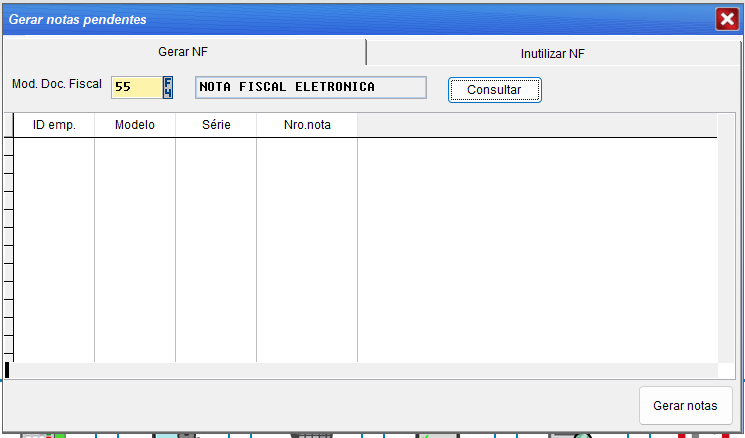The image size is (745, 438).
Task: Click the NOTA FISCAL ELETRONICA description field
Action: (x=311, y=87)
